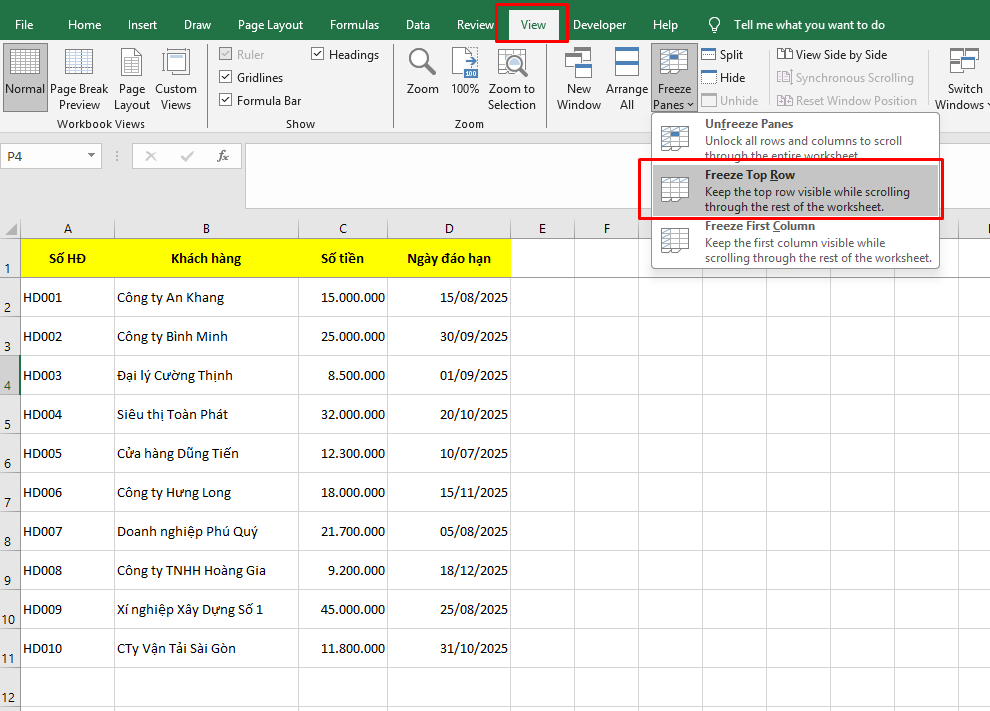Open a New Window

point(578,78)
